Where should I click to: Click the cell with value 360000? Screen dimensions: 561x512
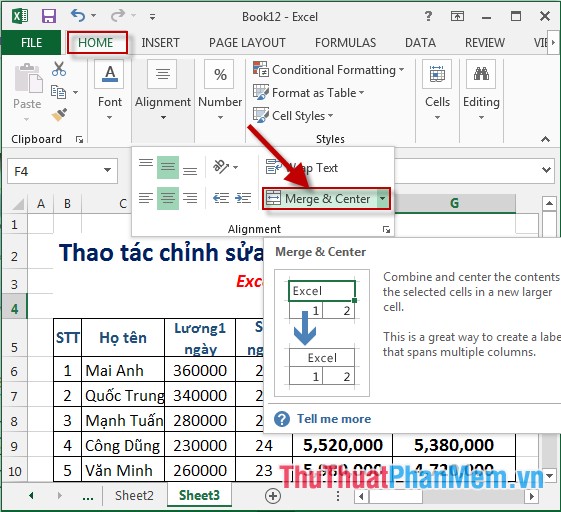(200, 370)
